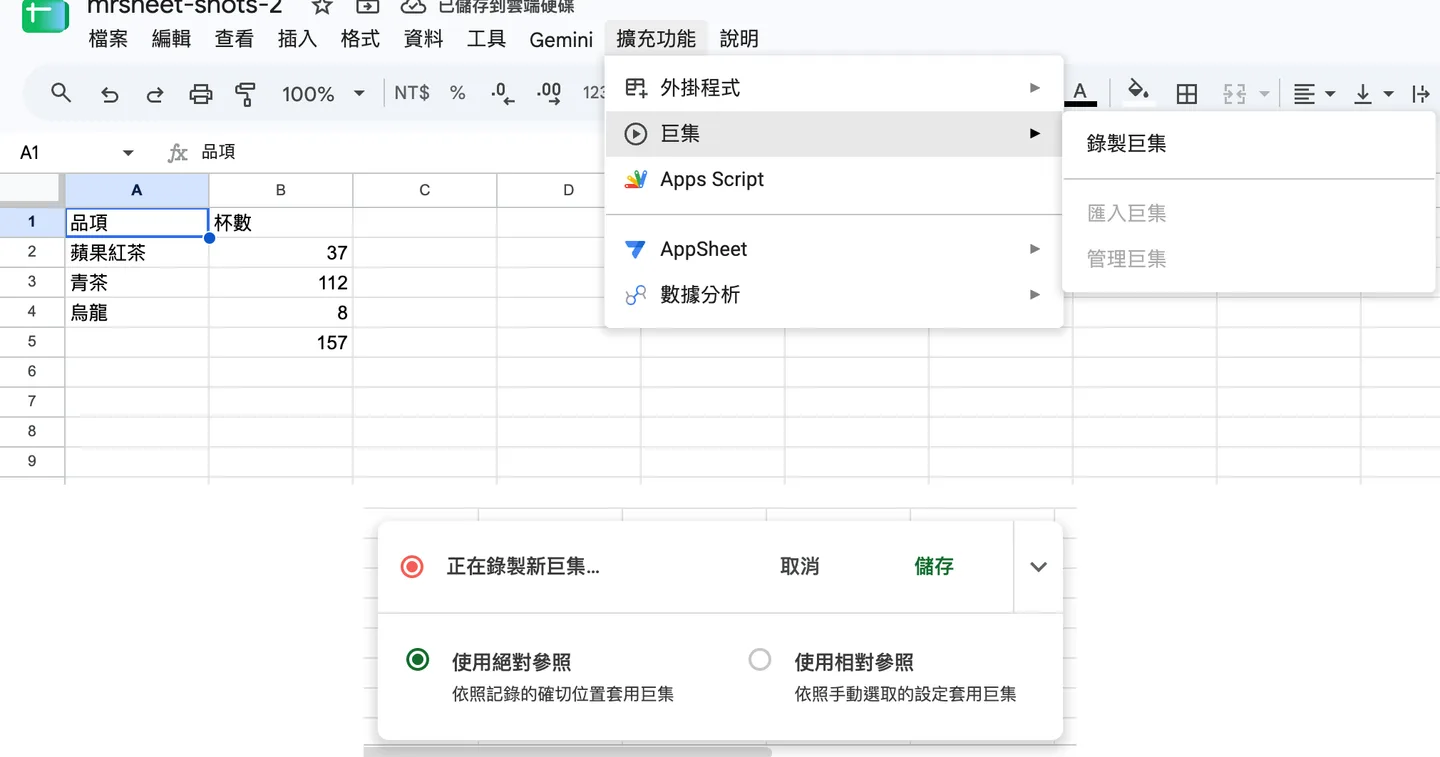The image size is (1440, 757).
Task: Open the 100% zoom dropdown
Action: tap(323, 94)
